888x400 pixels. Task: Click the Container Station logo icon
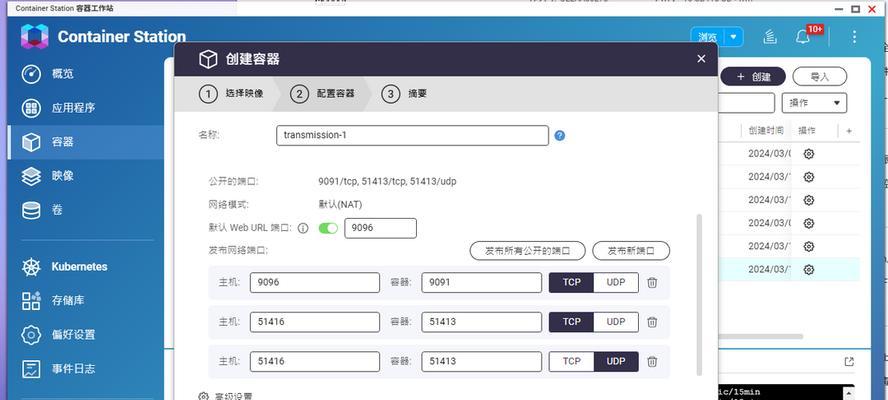pos(35,36)
